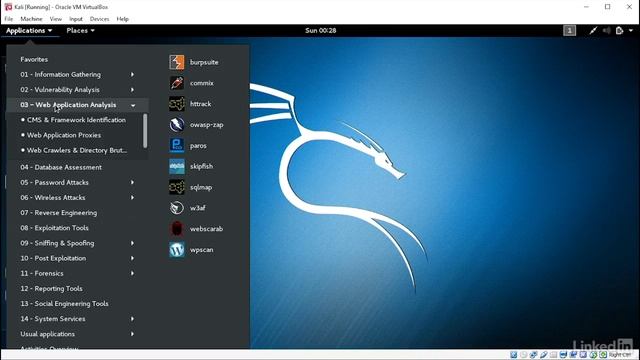Open the Places menu
Image resolution: width=640 pixels, height=360 pixels.
pyautogui.click(x=80, y=31)
